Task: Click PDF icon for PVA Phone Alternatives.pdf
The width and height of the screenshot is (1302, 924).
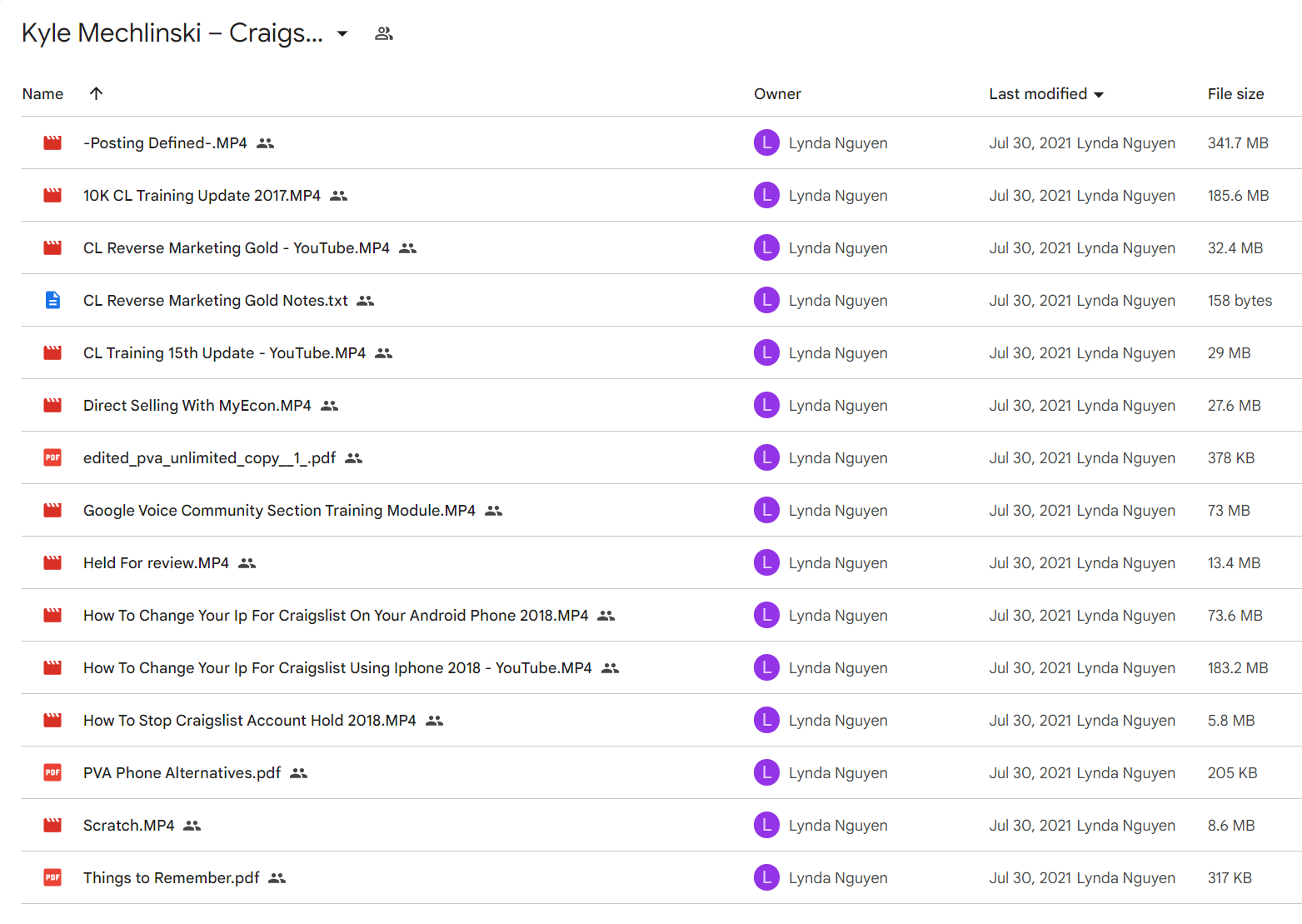Action: coord(52,772)
